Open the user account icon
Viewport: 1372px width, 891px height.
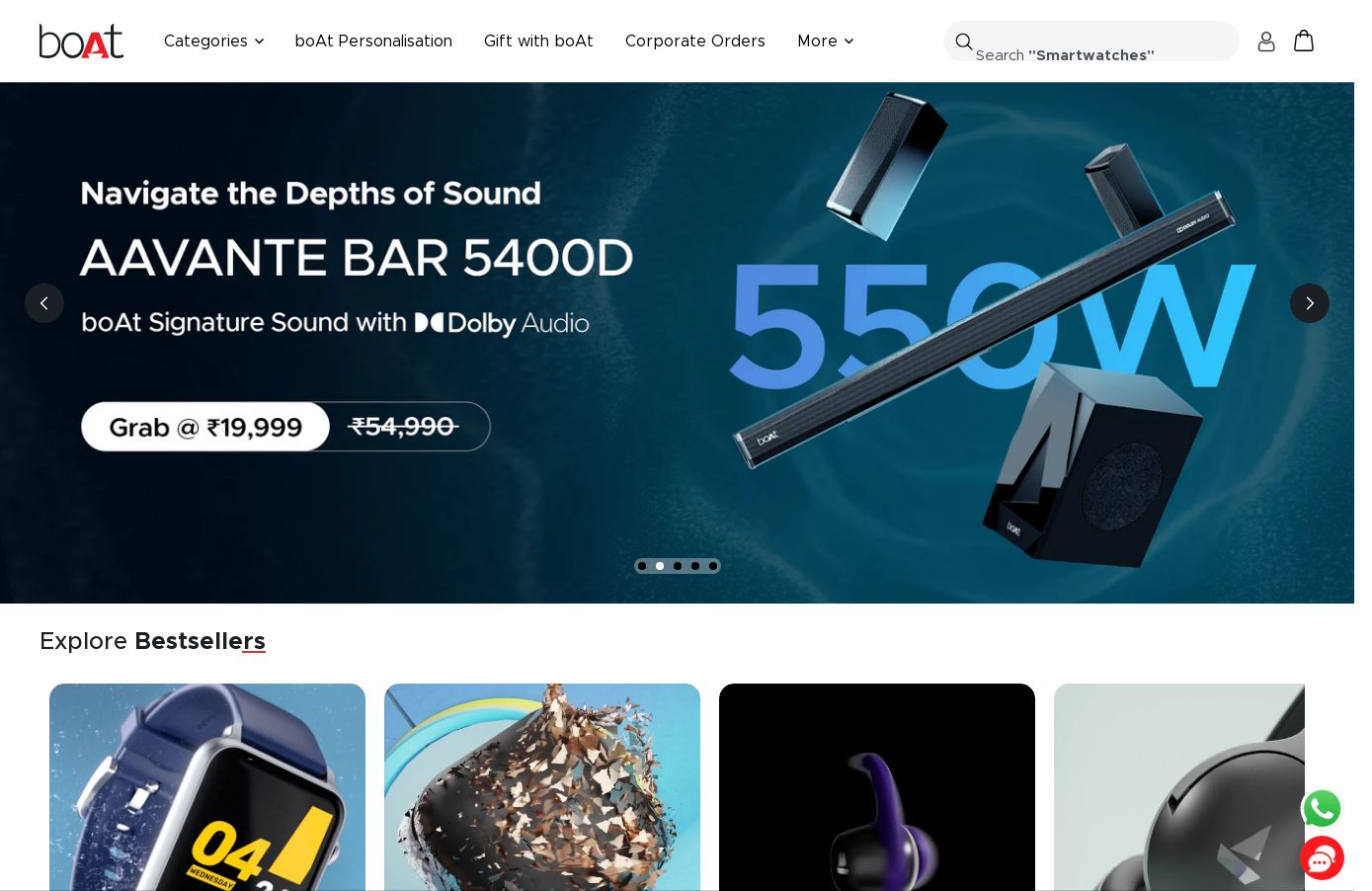[x=1266, y=40]
